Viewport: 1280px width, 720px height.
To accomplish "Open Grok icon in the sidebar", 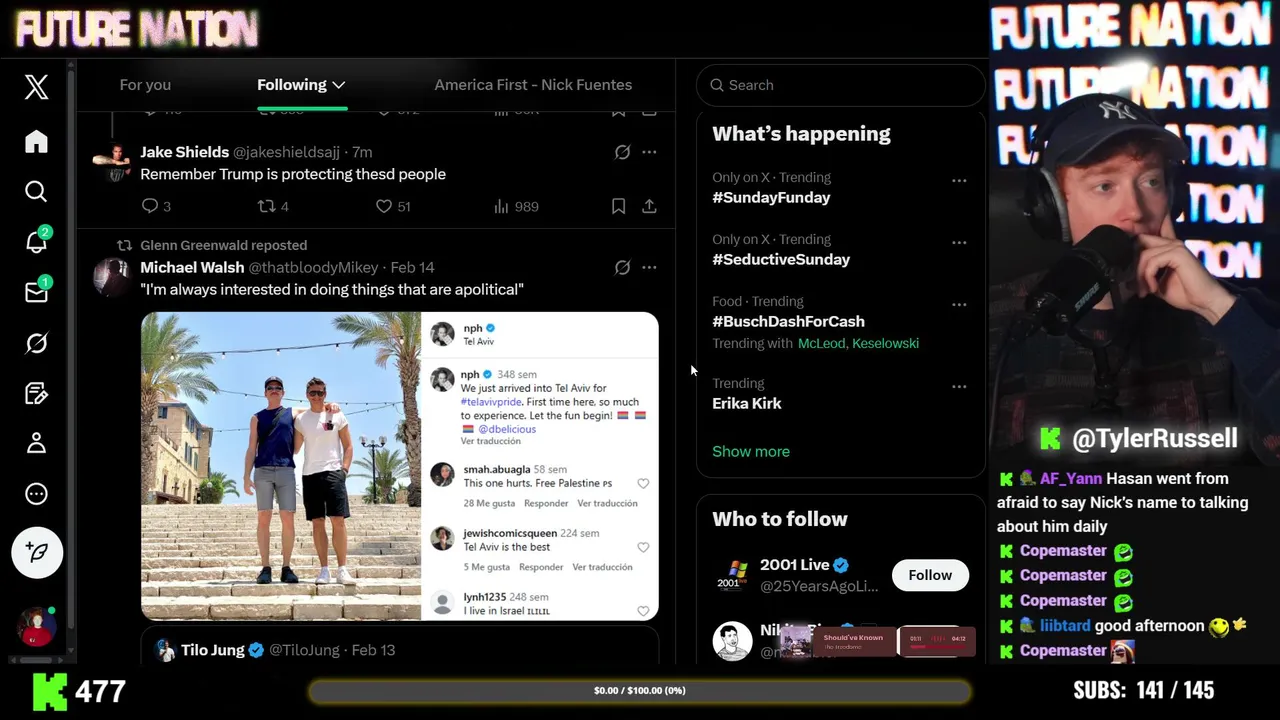I will pos(36,343).
